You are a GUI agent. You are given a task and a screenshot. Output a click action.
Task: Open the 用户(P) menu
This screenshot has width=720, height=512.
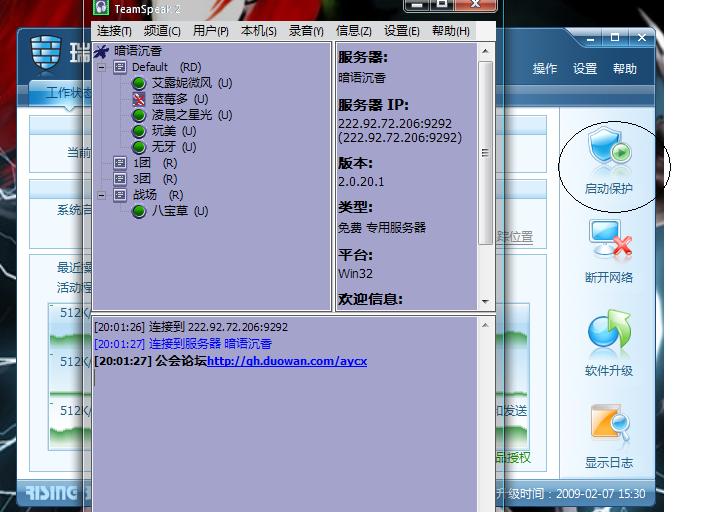[x=210, y=31]
